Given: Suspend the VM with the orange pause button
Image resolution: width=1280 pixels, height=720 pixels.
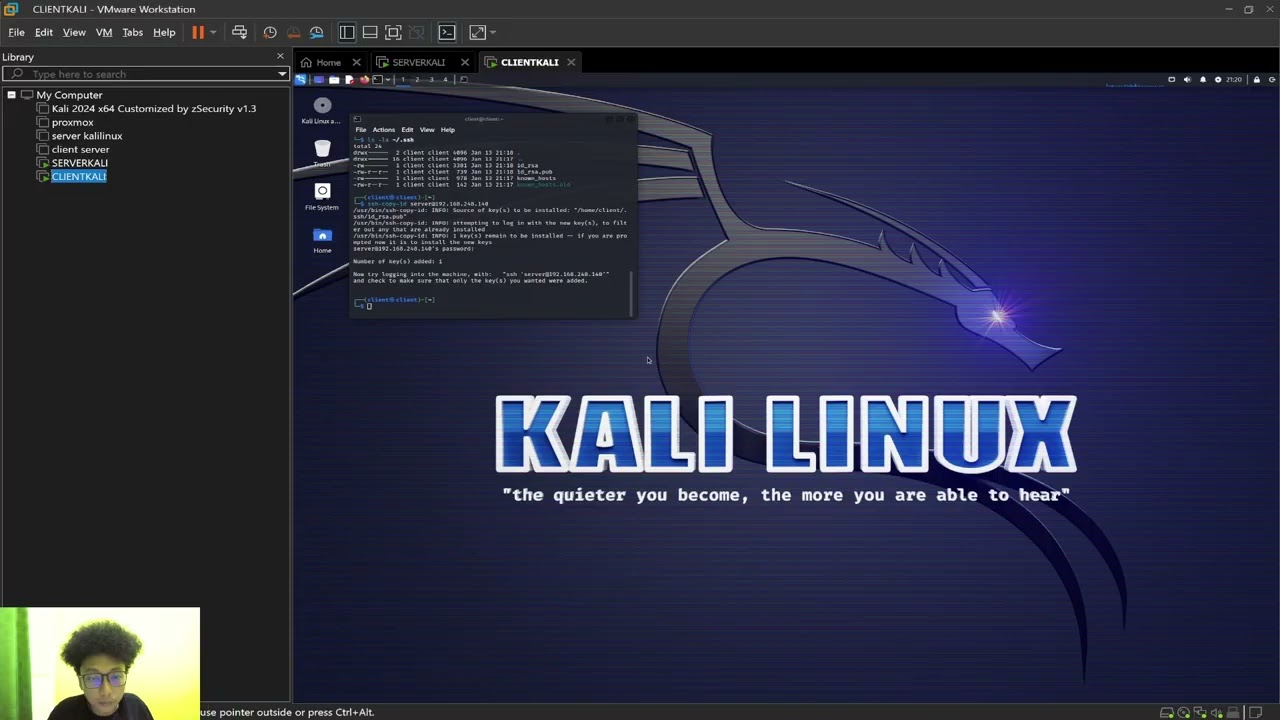Looking at the screenshot, I should (198, 32).
